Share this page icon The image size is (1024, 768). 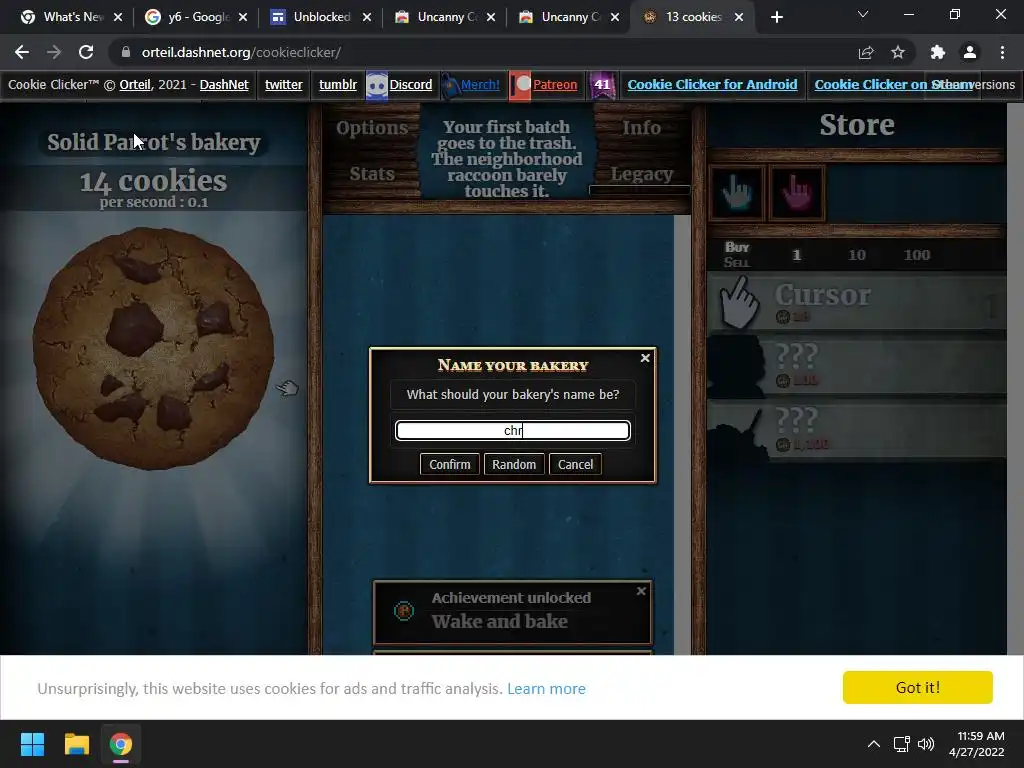click(x=866, y=52)
